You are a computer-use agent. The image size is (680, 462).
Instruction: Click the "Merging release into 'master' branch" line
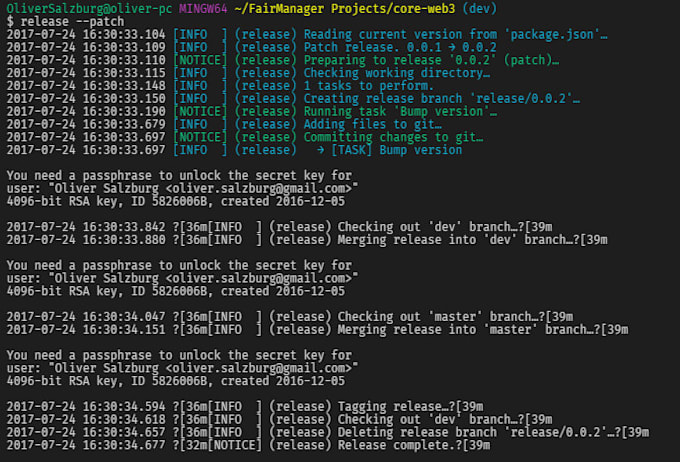point(317,329)
